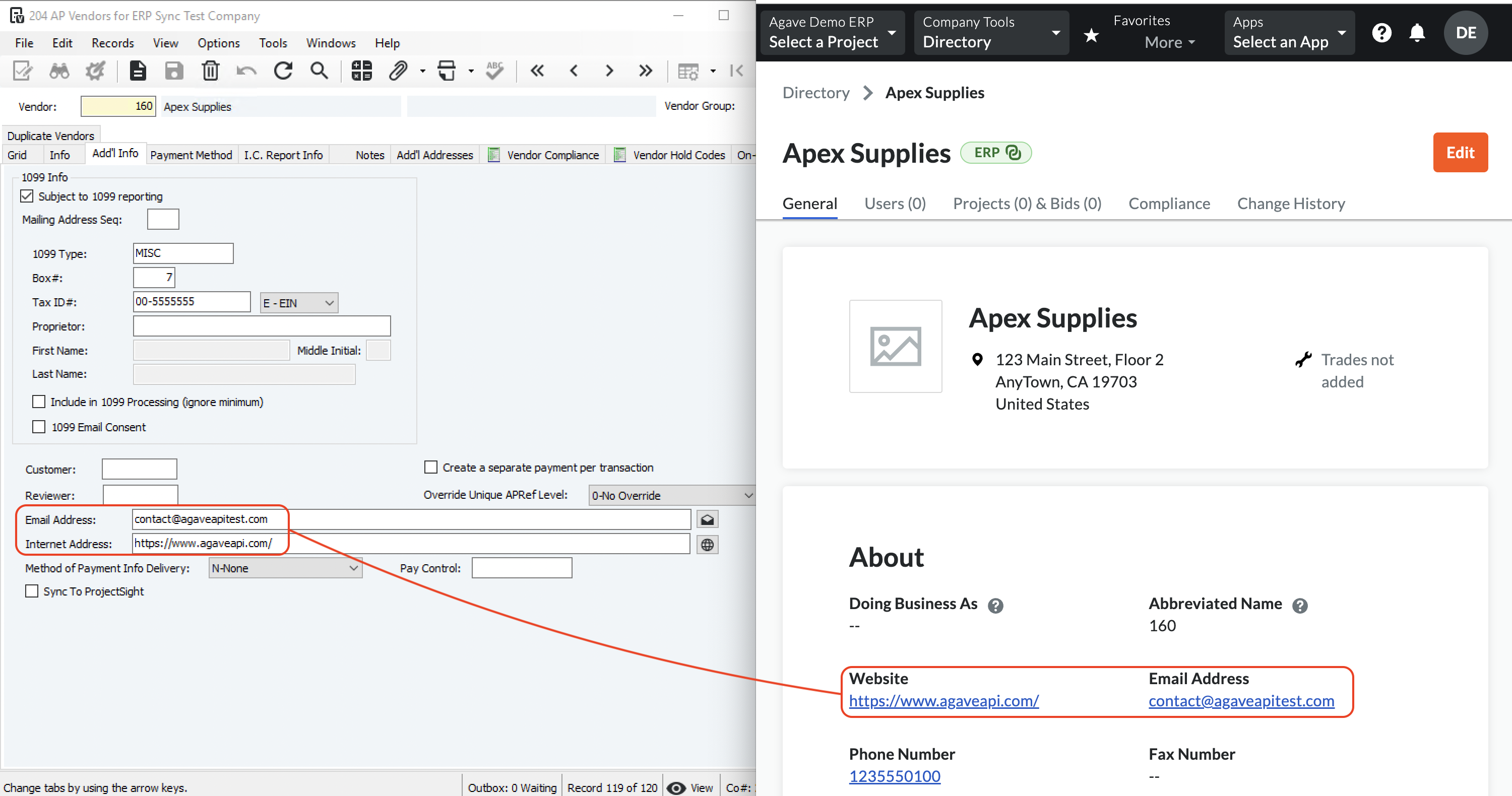Expand the grid settings dropdown arrow

click(x=713, y=72)
